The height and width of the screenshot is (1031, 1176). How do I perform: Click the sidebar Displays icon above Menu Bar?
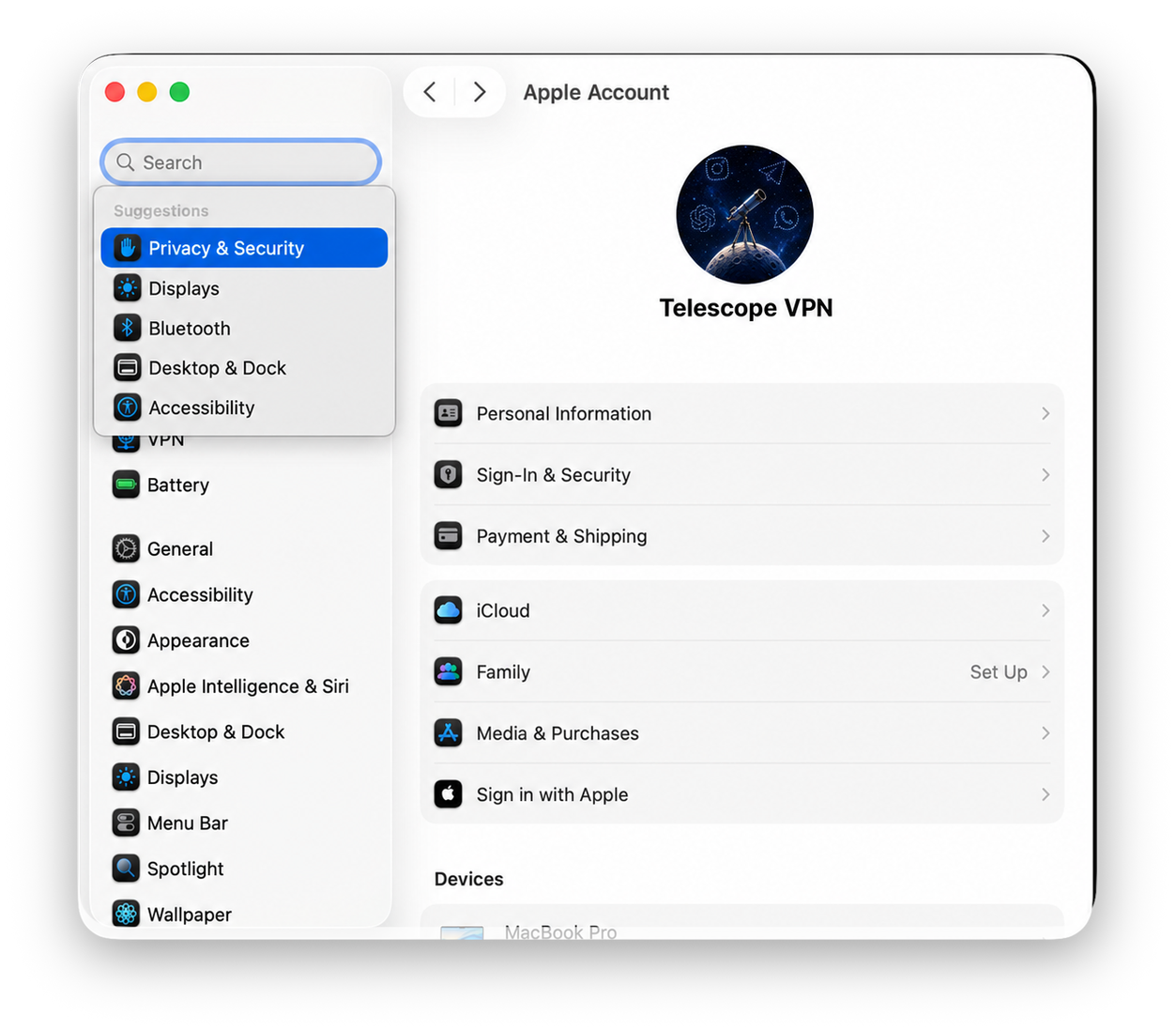(x=126, y=777)
